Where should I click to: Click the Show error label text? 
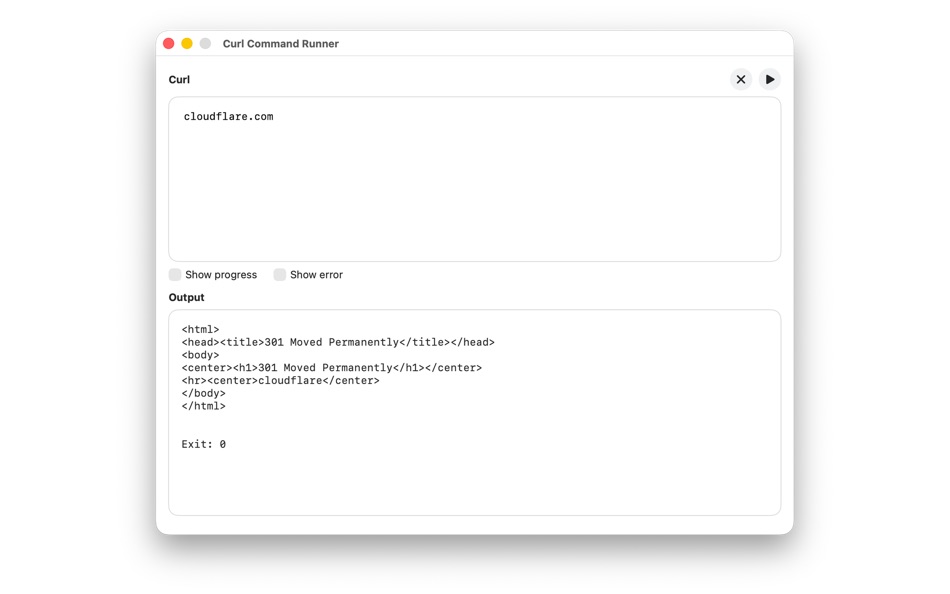pos(315,274)
